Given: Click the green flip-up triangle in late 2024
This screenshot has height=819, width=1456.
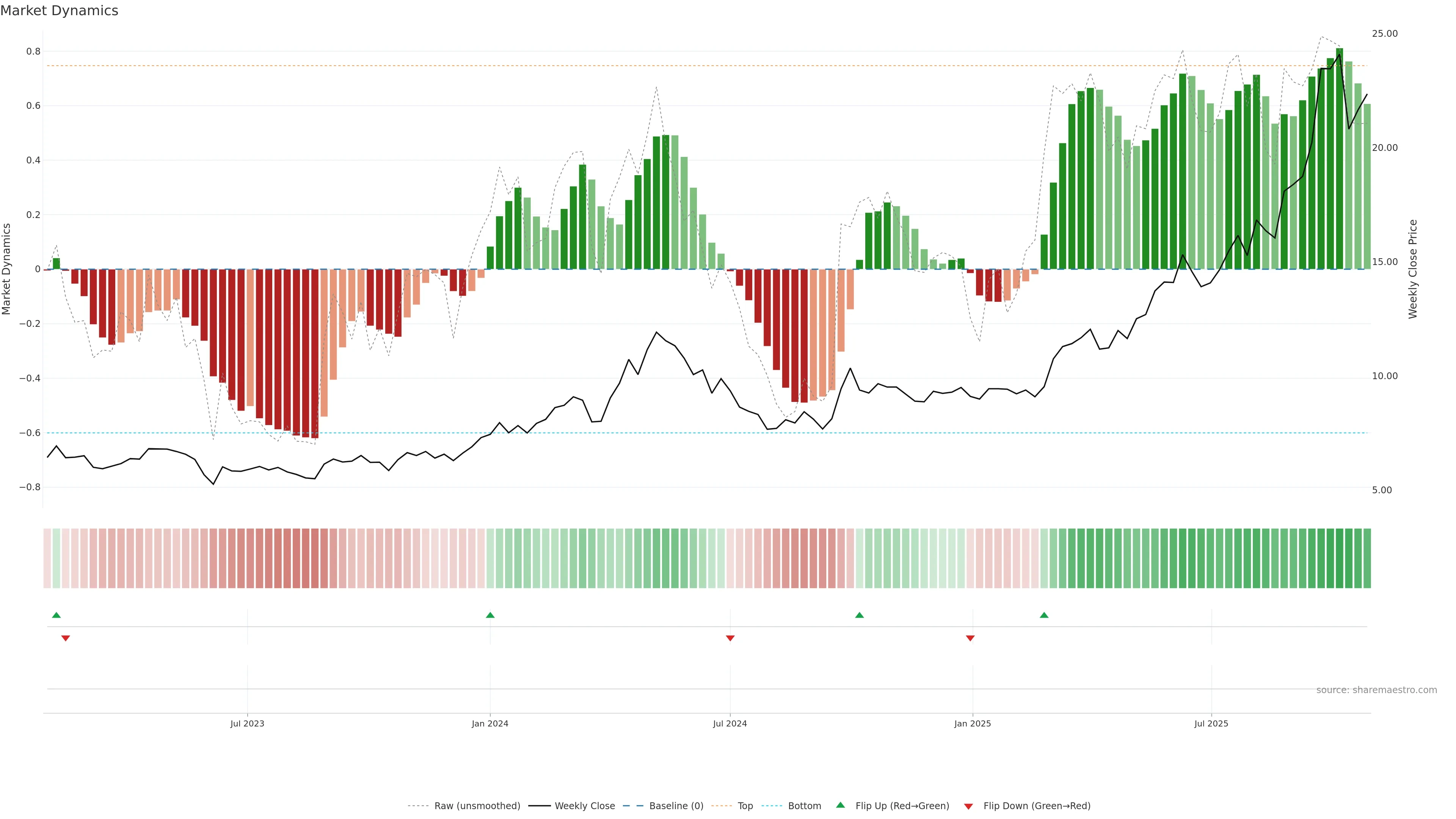Looking at the screenshot, I should [x=859, y=615].
